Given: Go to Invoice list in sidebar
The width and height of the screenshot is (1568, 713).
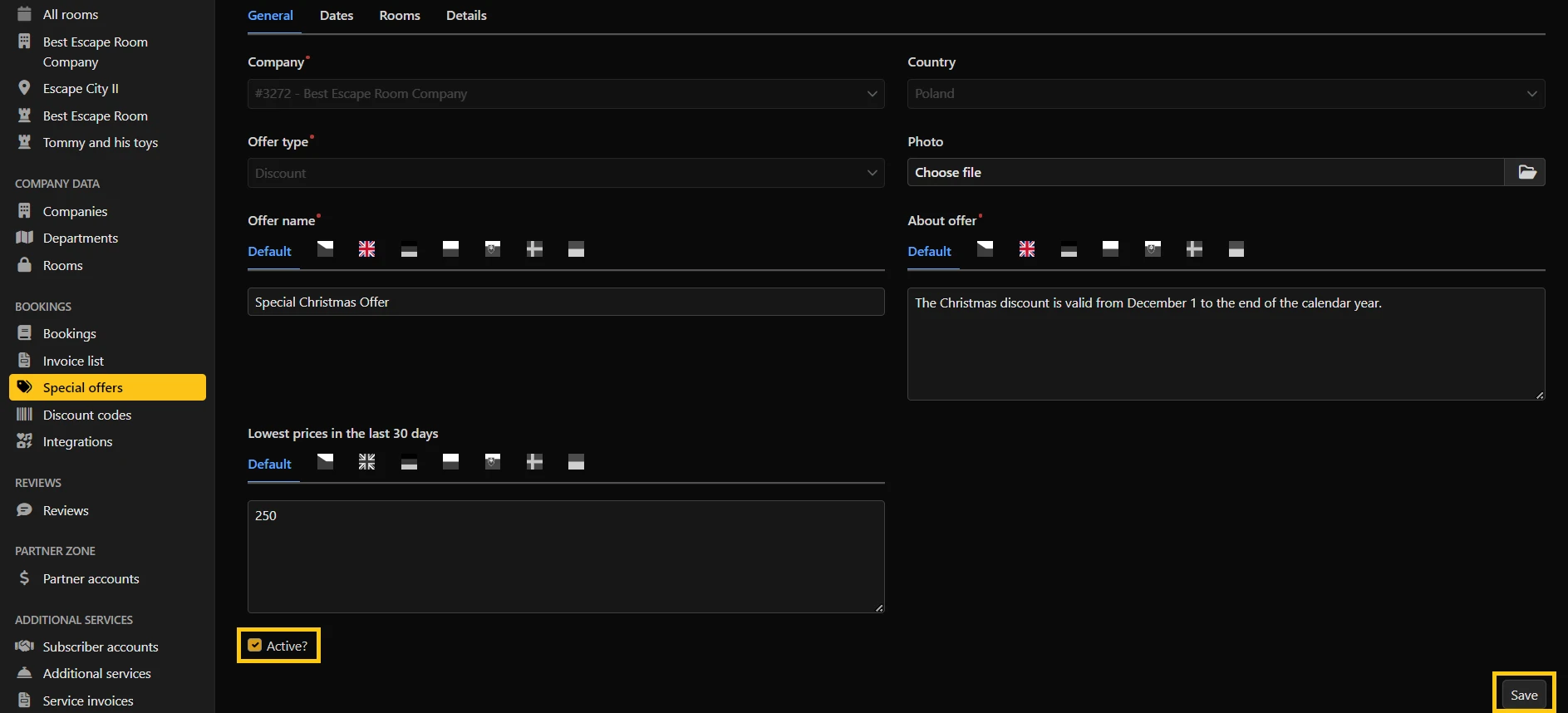Looking at the screenshot, I should [x=73, y=361].
